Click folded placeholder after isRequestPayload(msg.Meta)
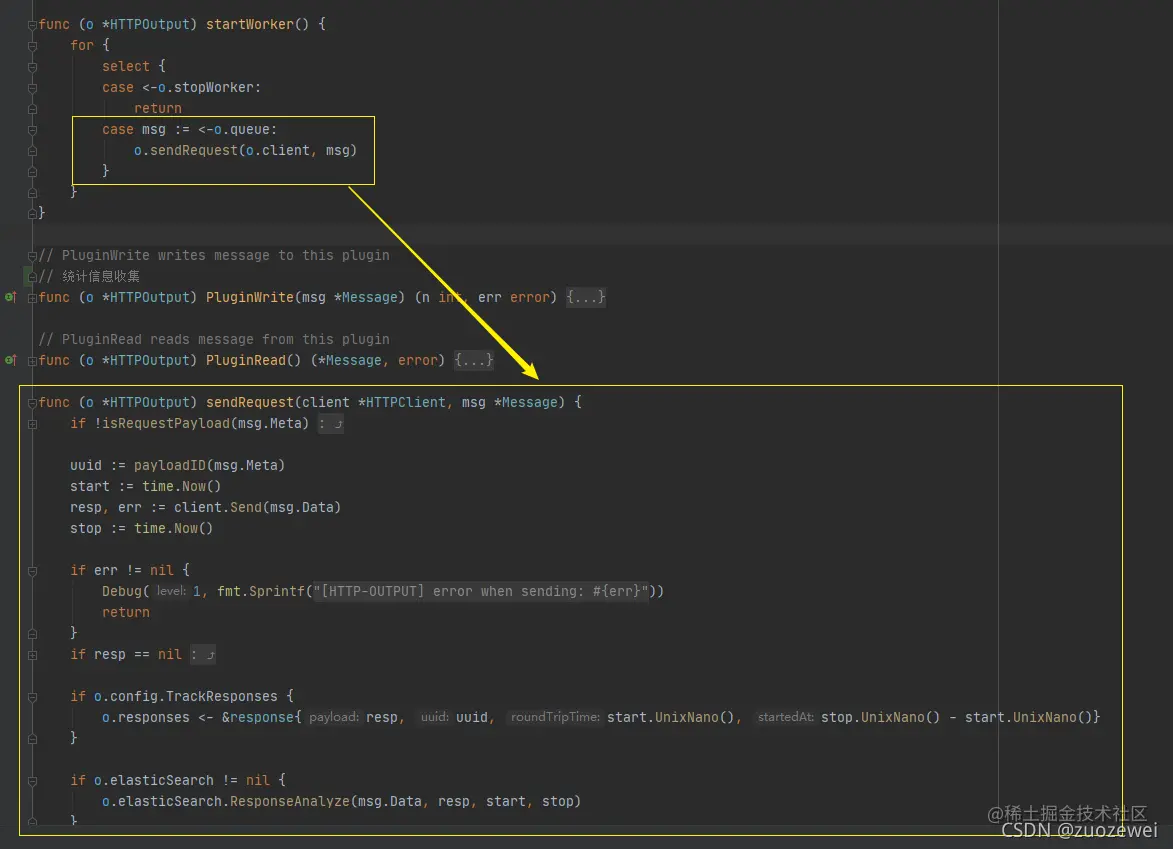 331,423
